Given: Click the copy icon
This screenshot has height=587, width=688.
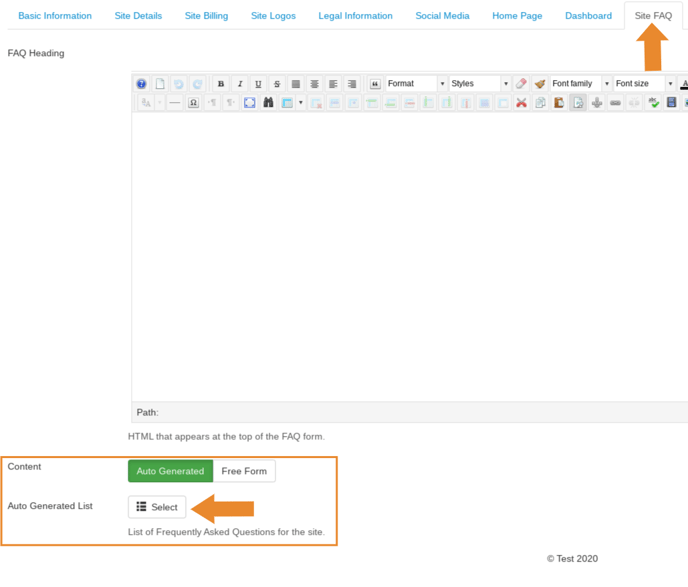Looking at the screenshot, I should 541,103.
